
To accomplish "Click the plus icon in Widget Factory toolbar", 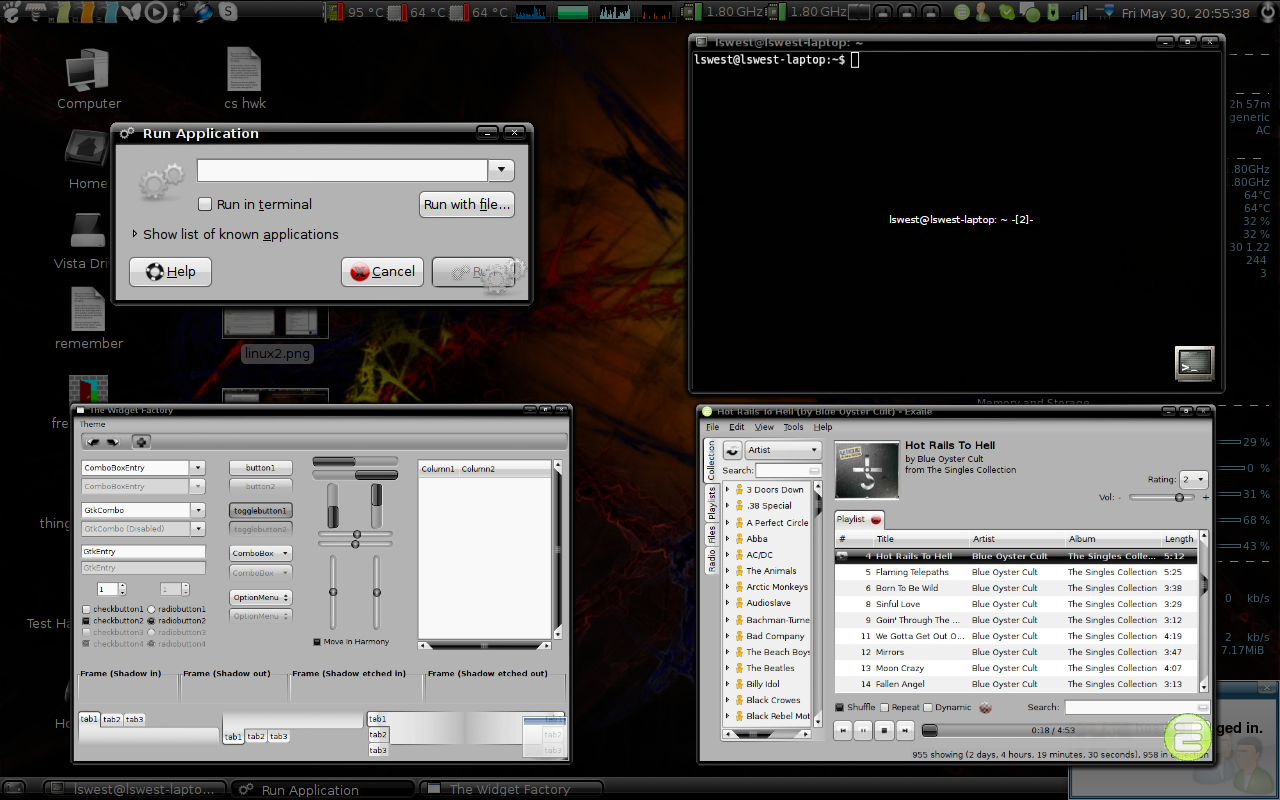I will (x=142, y=441).
